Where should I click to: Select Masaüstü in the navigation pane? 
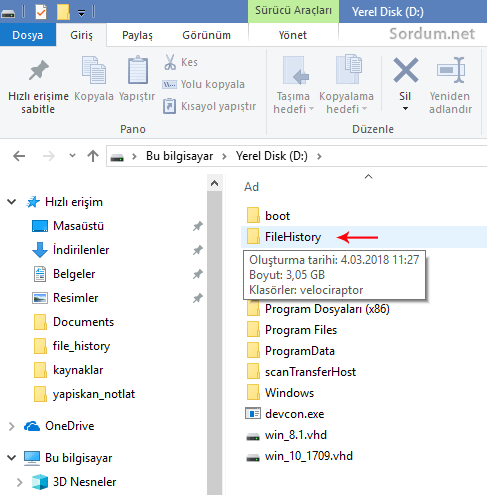tap(78, 226)
